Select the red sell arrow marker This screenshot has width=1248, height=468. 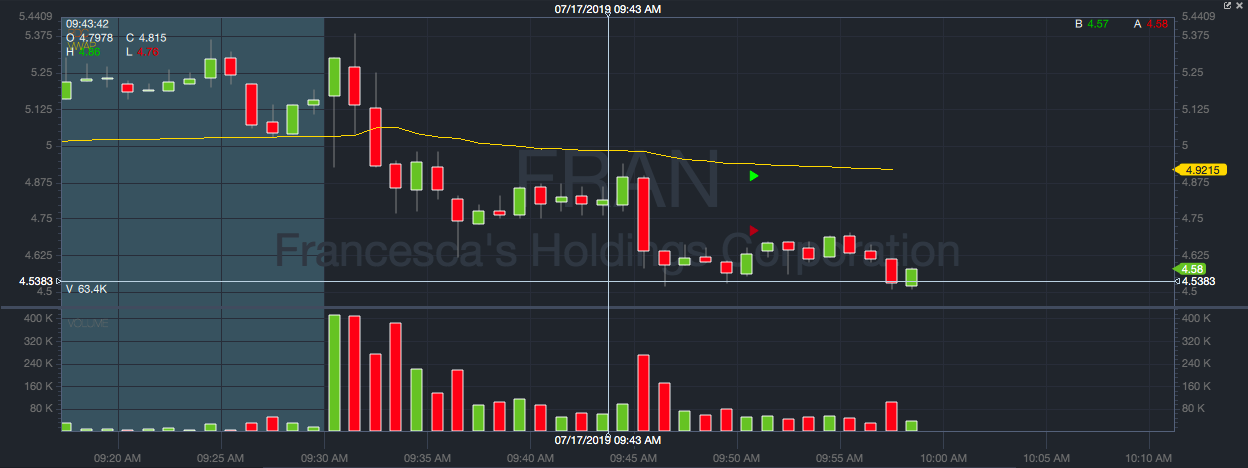tap(754, 231)
